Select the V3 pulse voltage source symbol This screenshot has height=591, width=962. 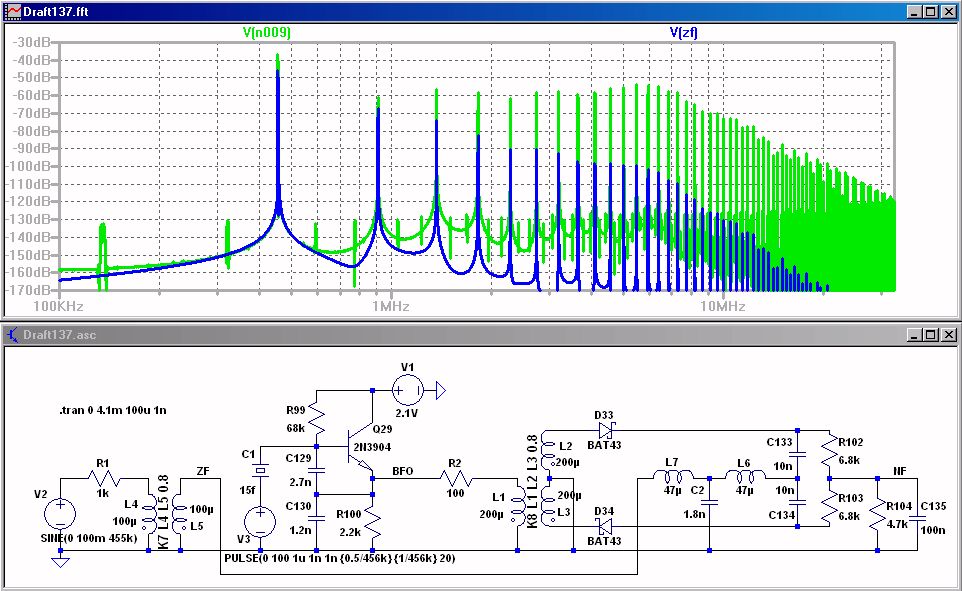click(260, 522)
